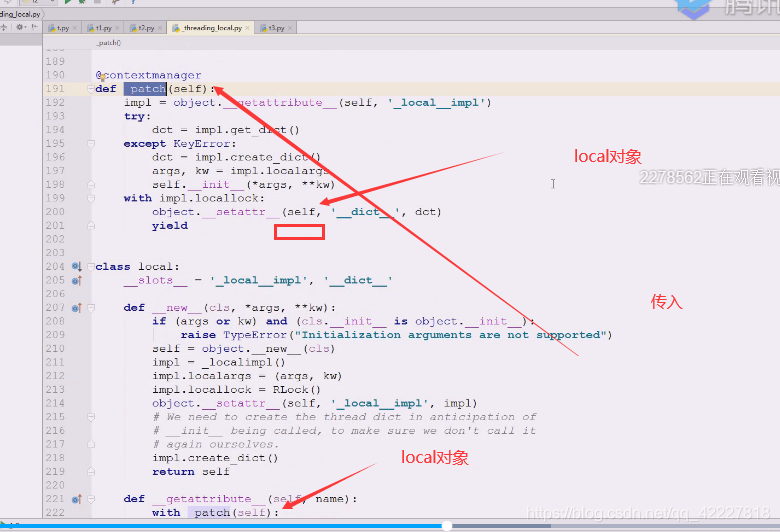Close the t.py tab
This screenshot has height=532, width=780.
click(75, 28)
